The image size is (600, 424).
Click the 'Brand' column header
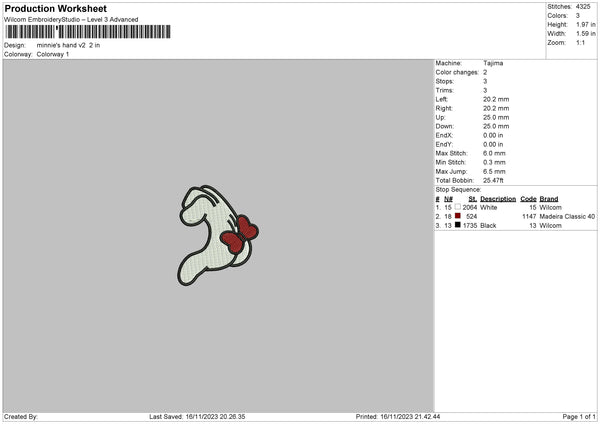(x=549, y=199)
